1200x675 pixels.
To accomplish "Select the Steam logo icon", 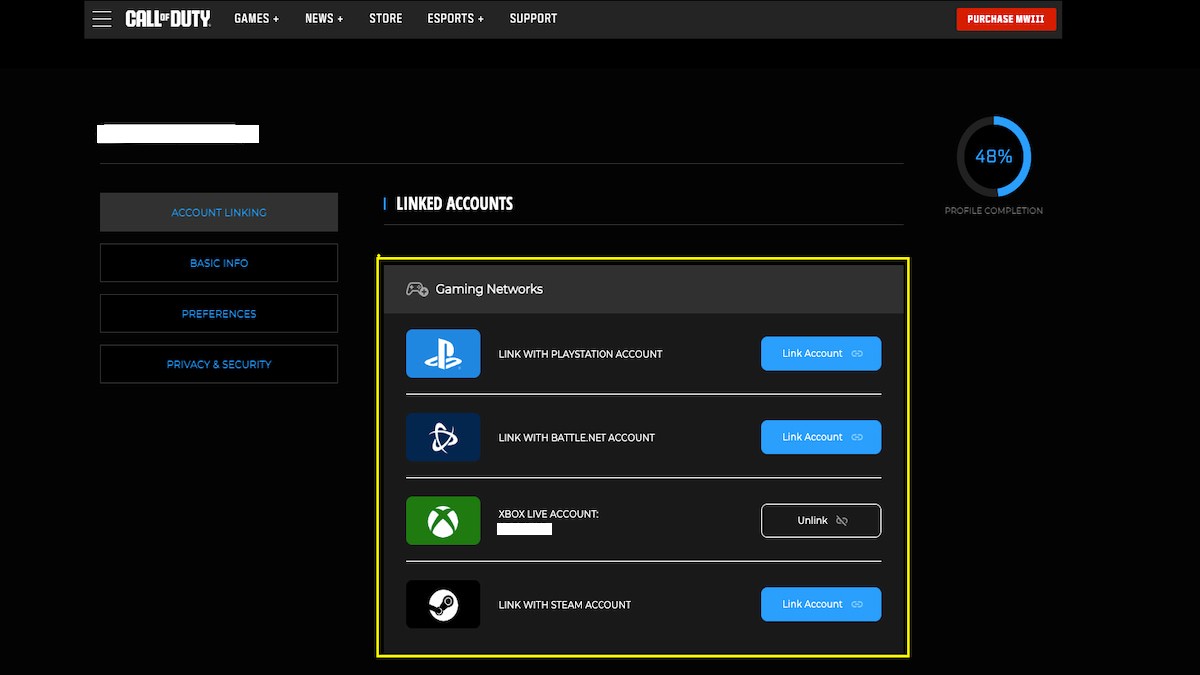I will (x=443, y=604).
